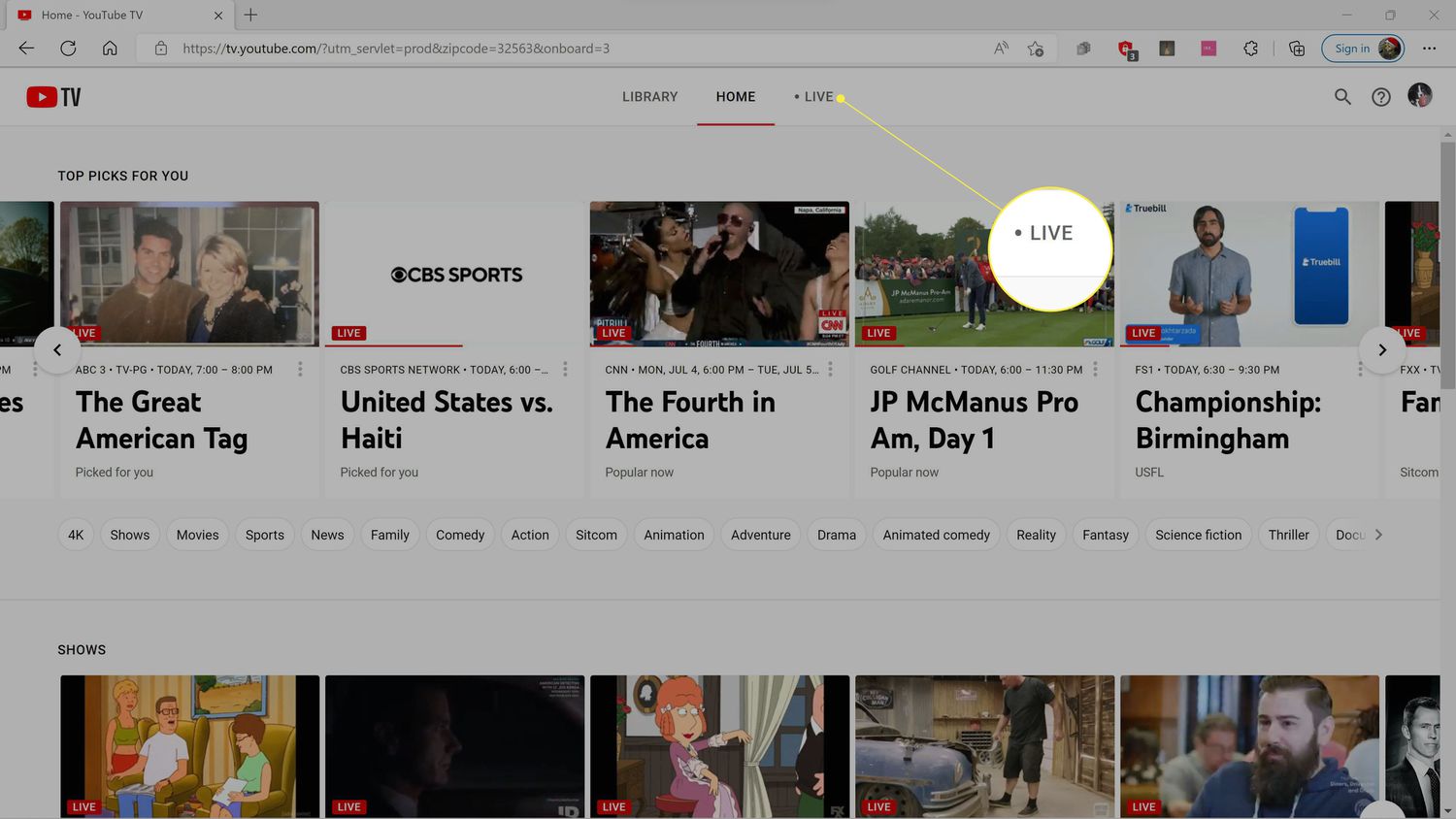This screenshot has width=1456, height=819.
Task: Add this page to favorites star icon
Action: 1036,49
